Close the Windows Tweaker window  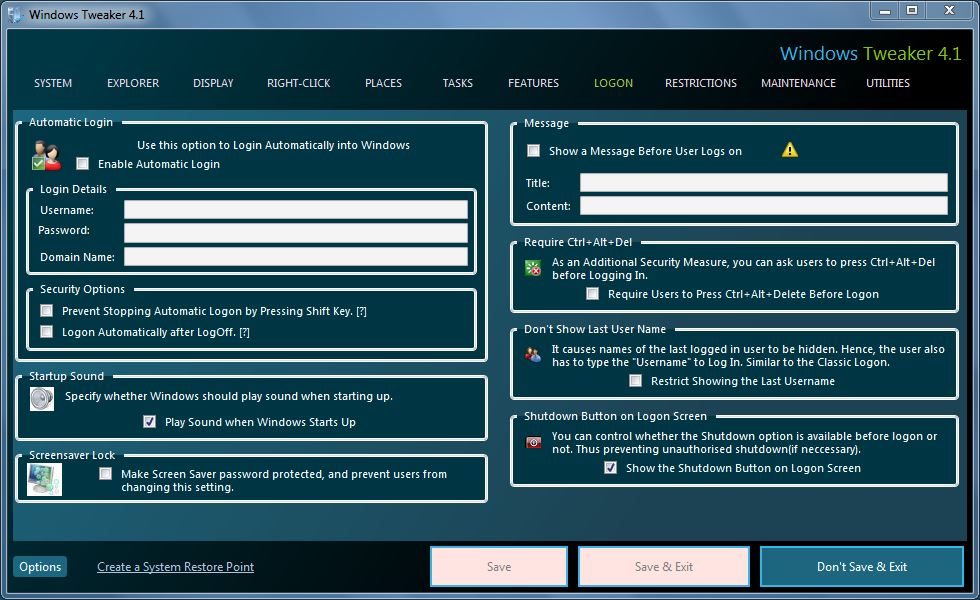[950, 11]
